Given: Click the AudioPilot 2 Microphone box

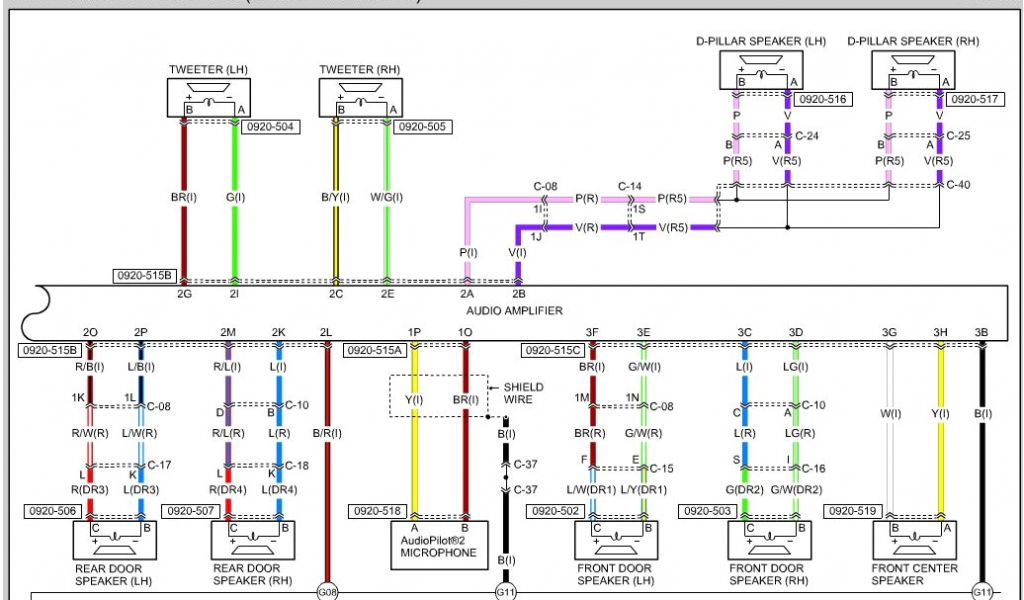Looking at the screenshot, I should tap(440, 540).
